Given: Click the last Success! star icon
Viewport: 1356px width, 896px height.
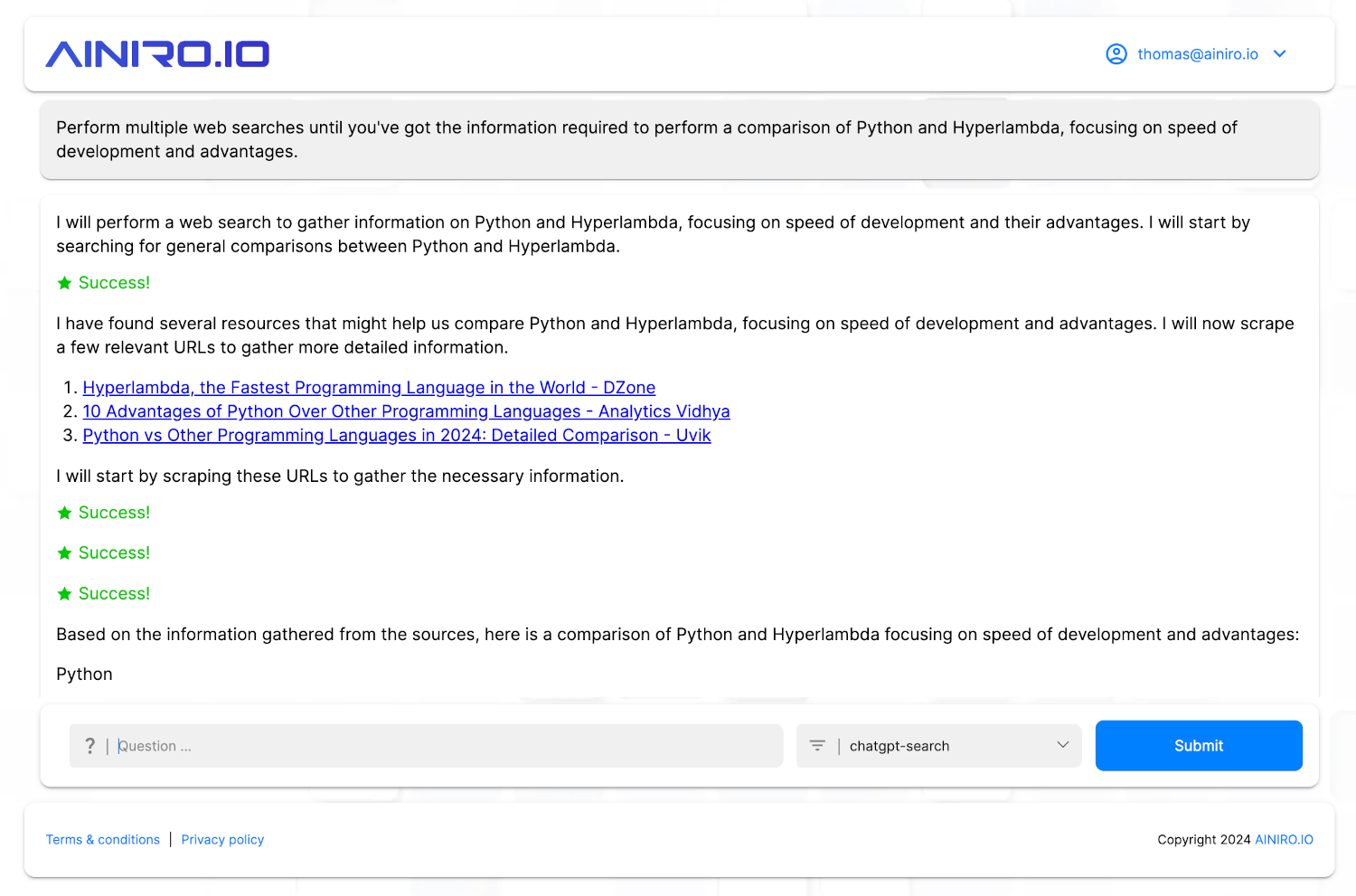Looking at the screenshot, I should 64,594.
